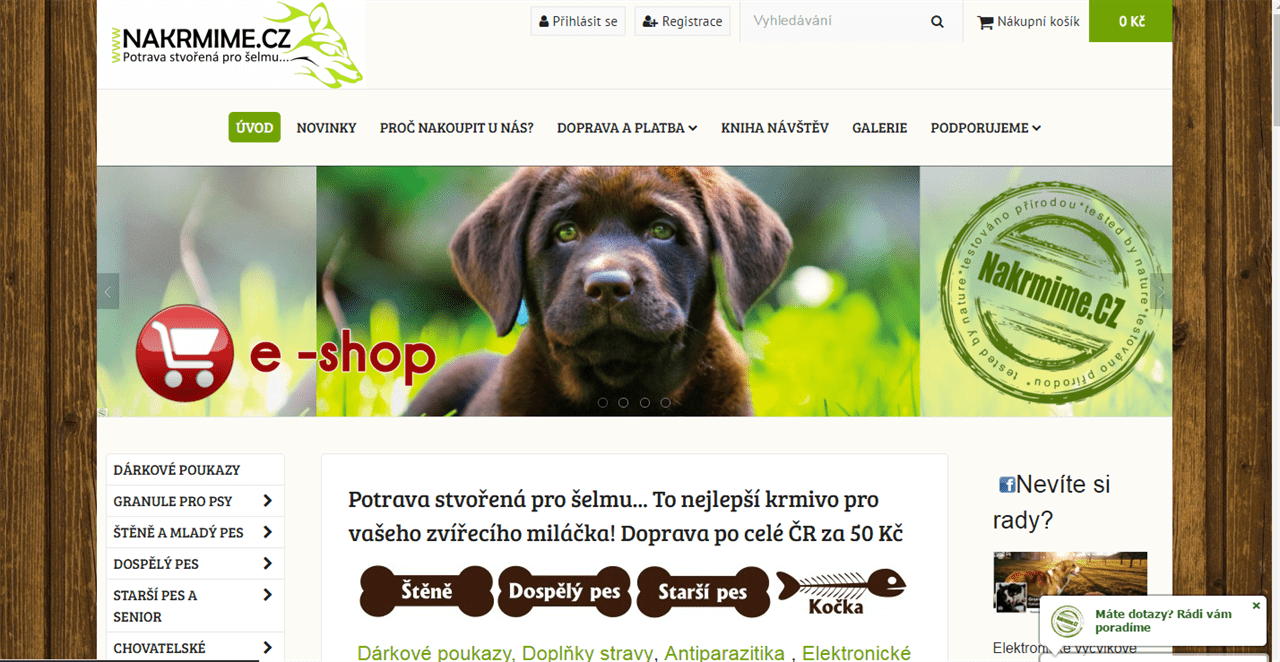Select the third carousel slide dot

click(x=644, y=402)
